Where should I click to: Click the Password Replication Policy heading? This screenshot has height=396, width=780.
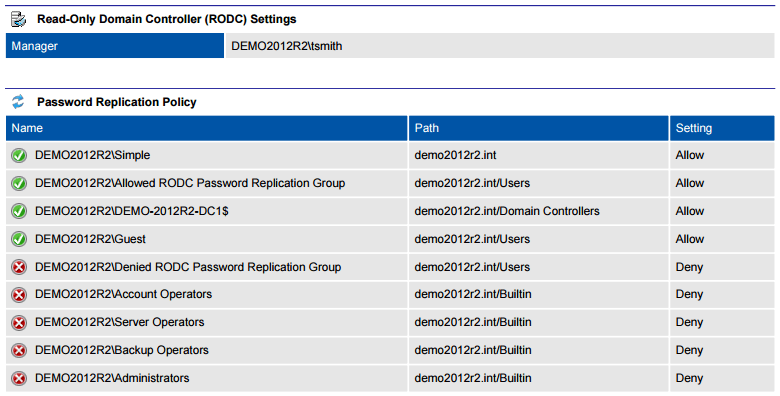pyautogui.click(x=117, y=102)
